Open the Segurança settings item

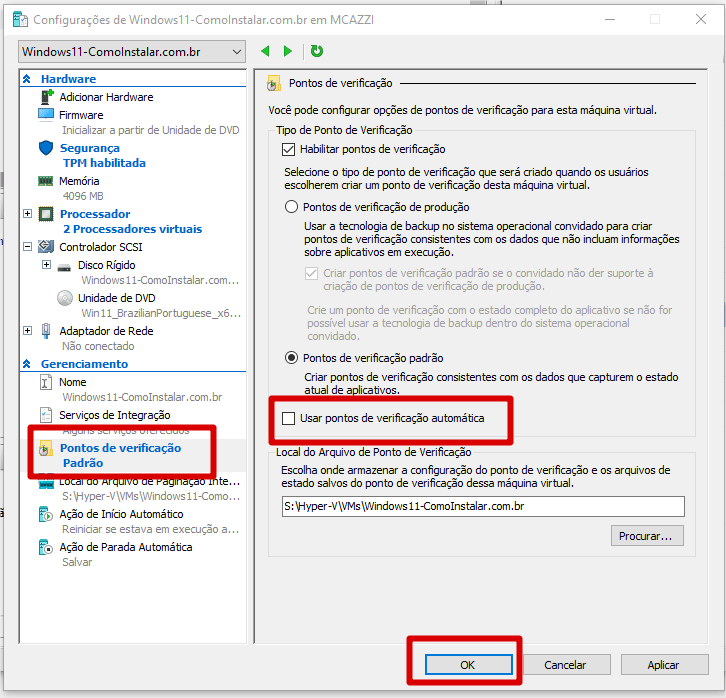[x=90, y=148]
